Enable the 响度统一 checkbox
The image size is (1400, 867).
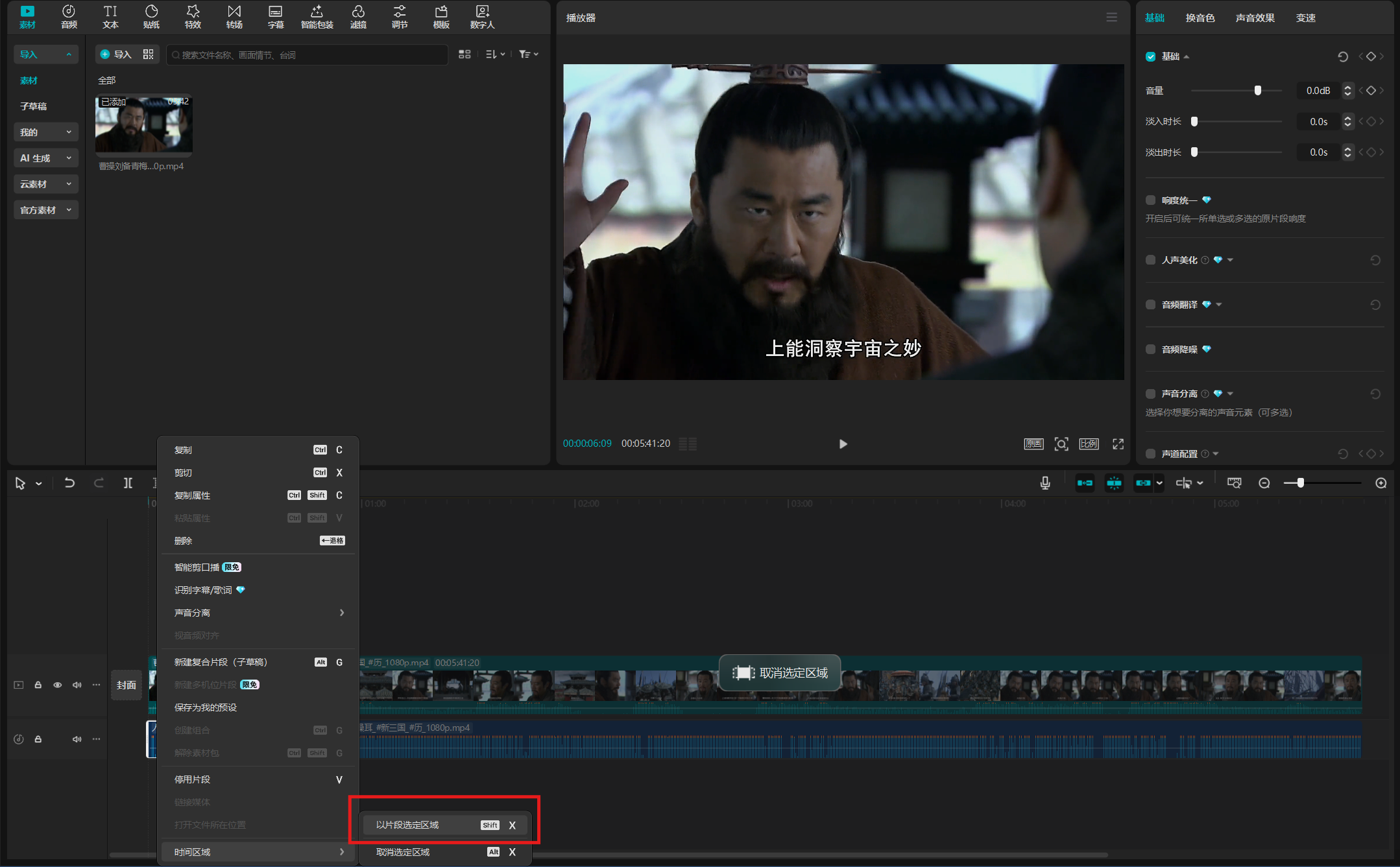click(1150, 200)
